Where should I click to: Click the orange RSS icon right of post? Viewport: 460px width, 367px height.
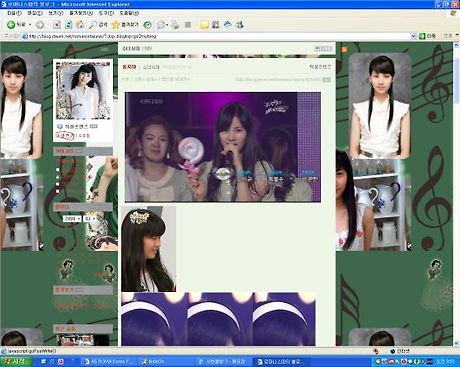(344, 49)
